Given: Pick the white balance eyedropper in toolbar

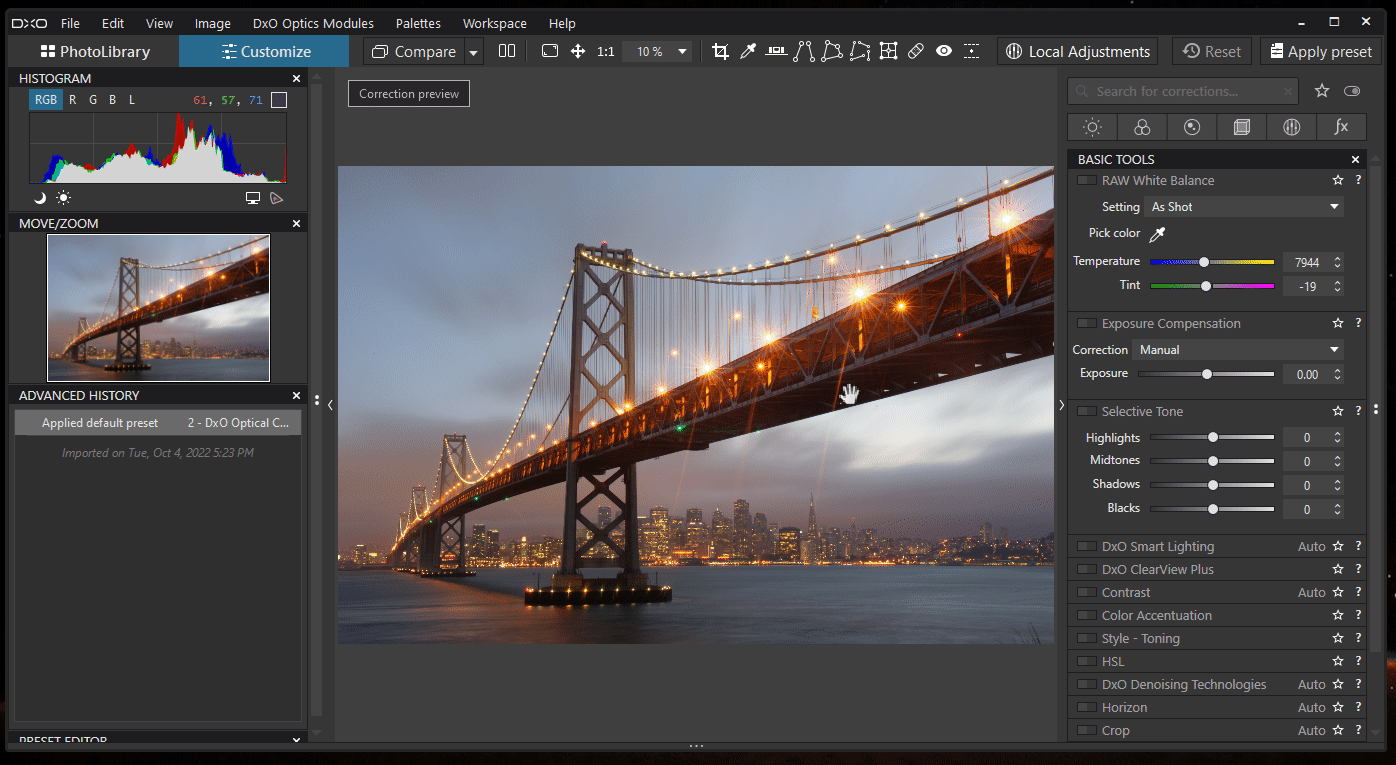Looking at the screenshot, I should [x=748, y=51].
